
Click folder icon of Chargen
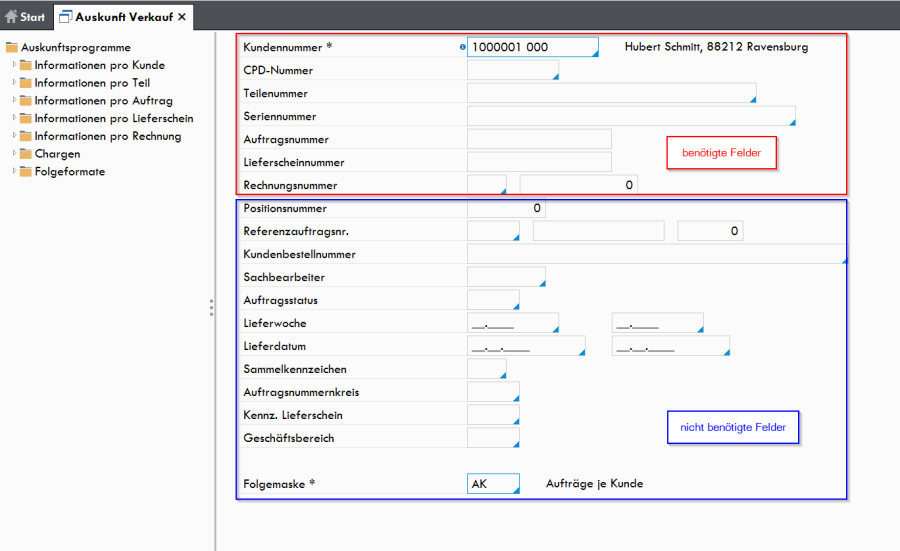click(25, 154)
